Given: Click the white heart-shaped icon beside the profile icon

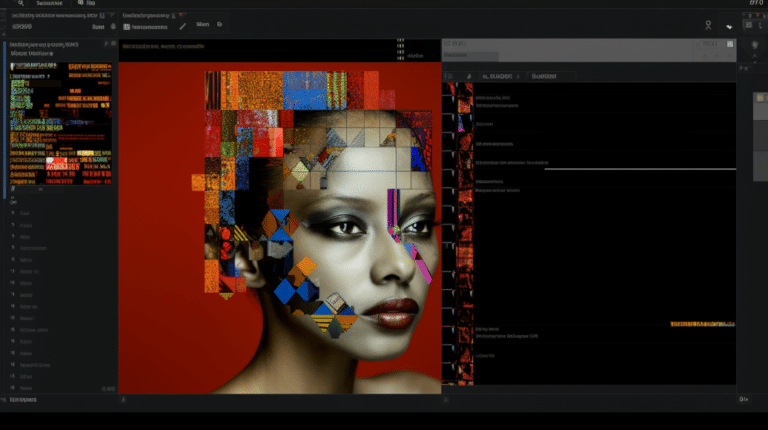Looking at the screenshot, I should [x=729, y=27].
